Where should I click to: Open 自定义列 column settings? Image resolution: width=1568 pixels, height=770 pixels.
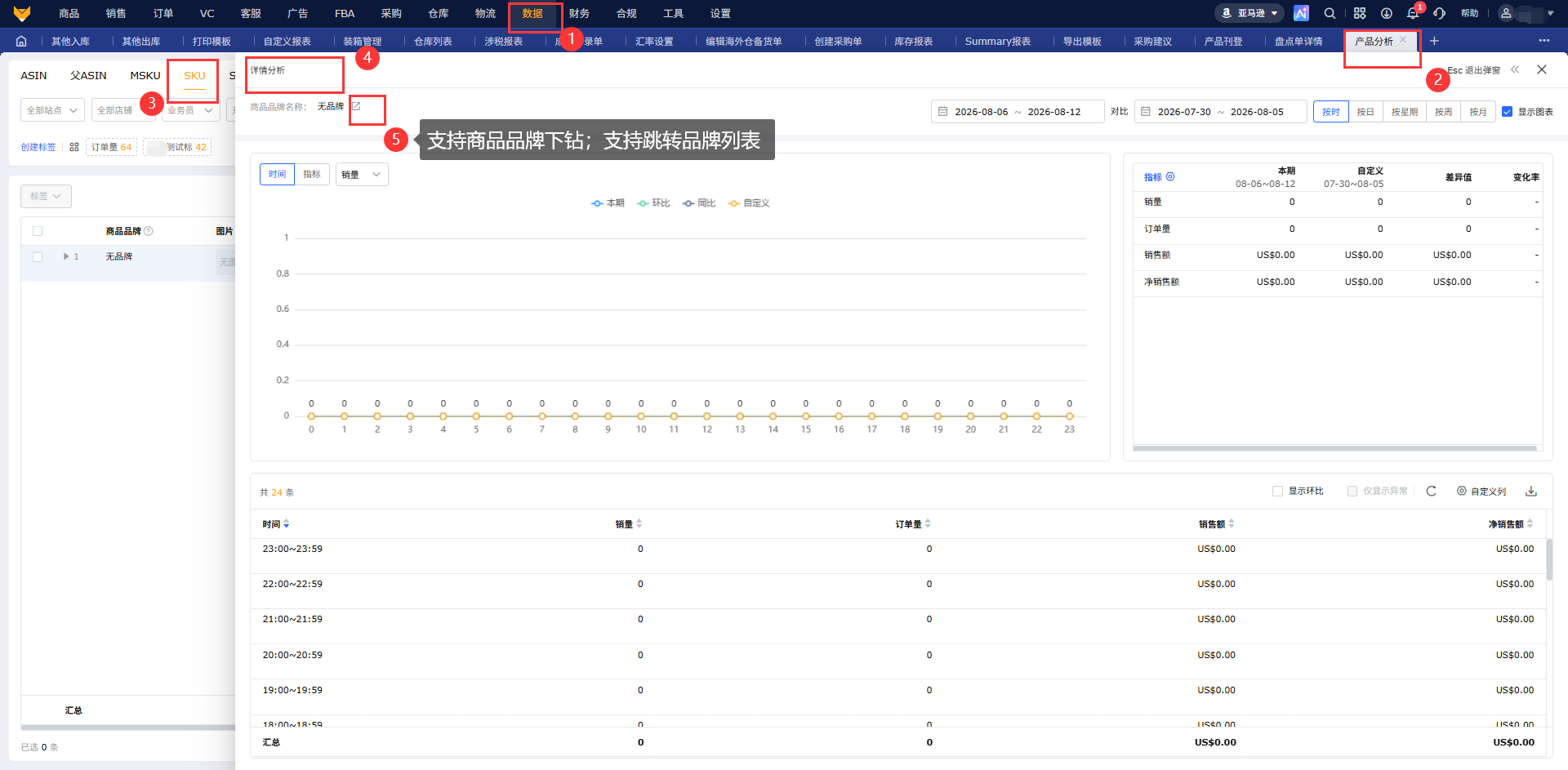coord(1481,491)
